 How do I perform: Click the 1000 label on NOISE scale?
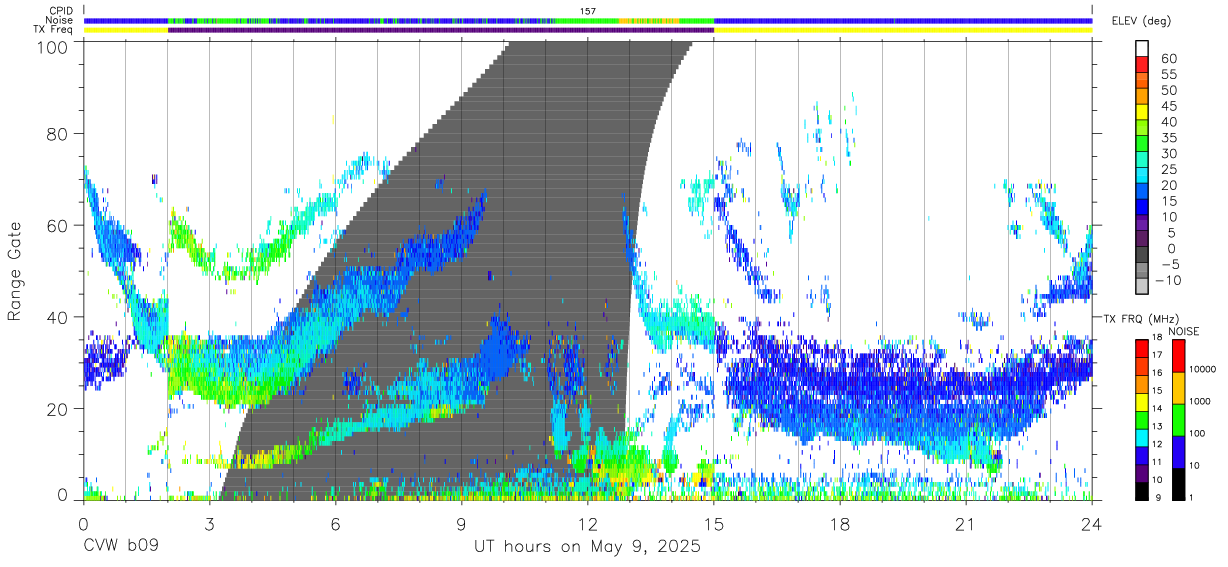coord(1200,401)
